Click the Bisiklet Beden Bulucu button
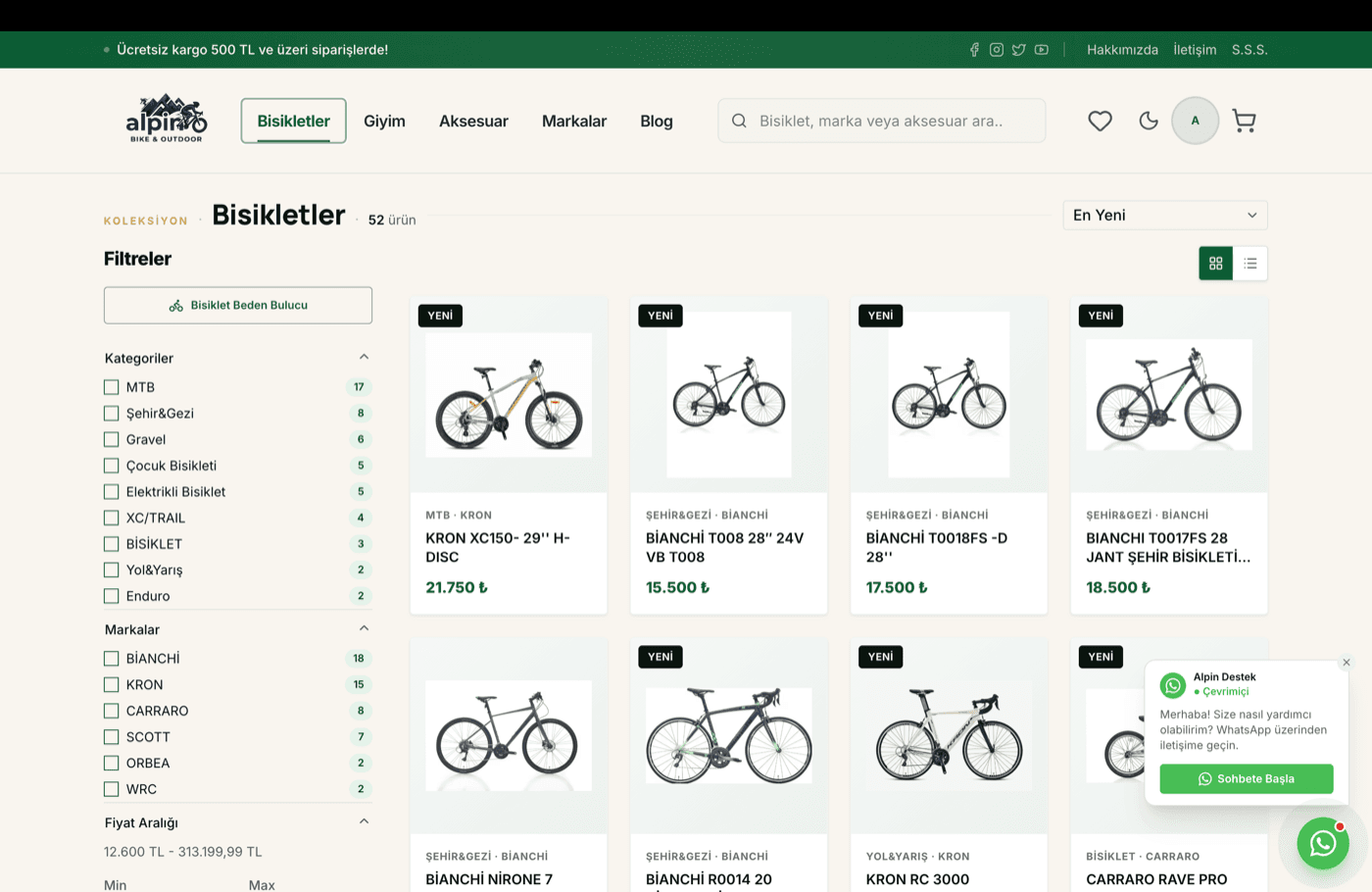Image resolution: width=1372 pixels, height=892 pixels. pyautogui.click(x=238, y=305)
